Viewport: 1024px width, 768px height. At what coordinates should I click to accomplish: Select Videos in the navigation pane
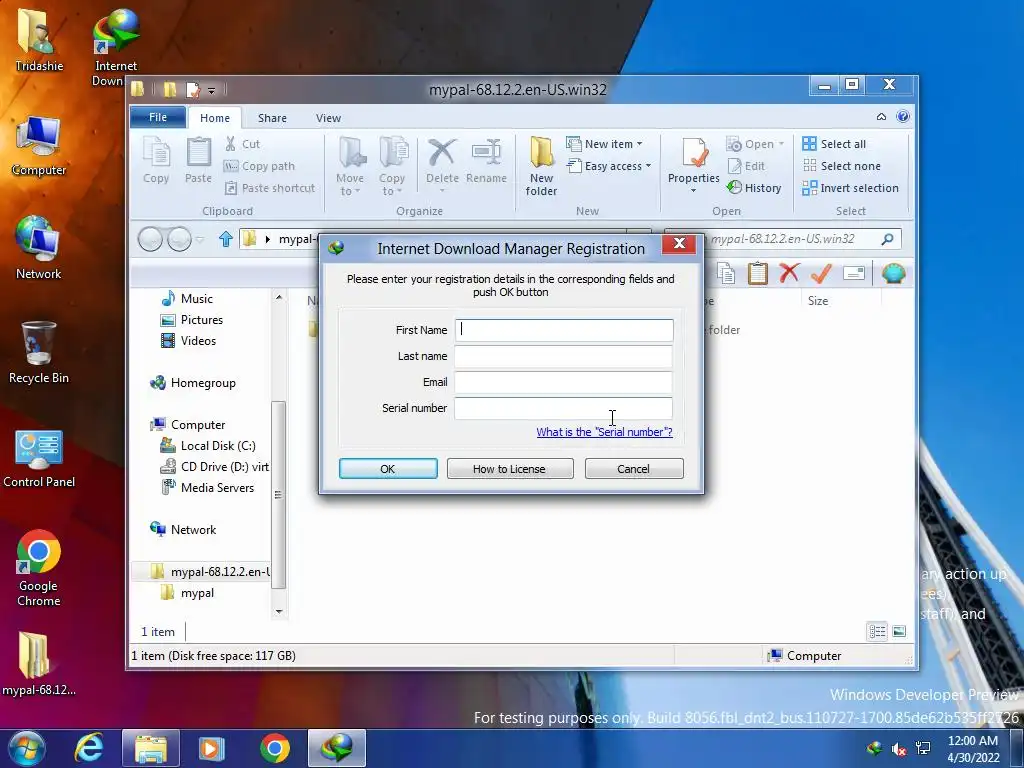[x=189, y=340]
